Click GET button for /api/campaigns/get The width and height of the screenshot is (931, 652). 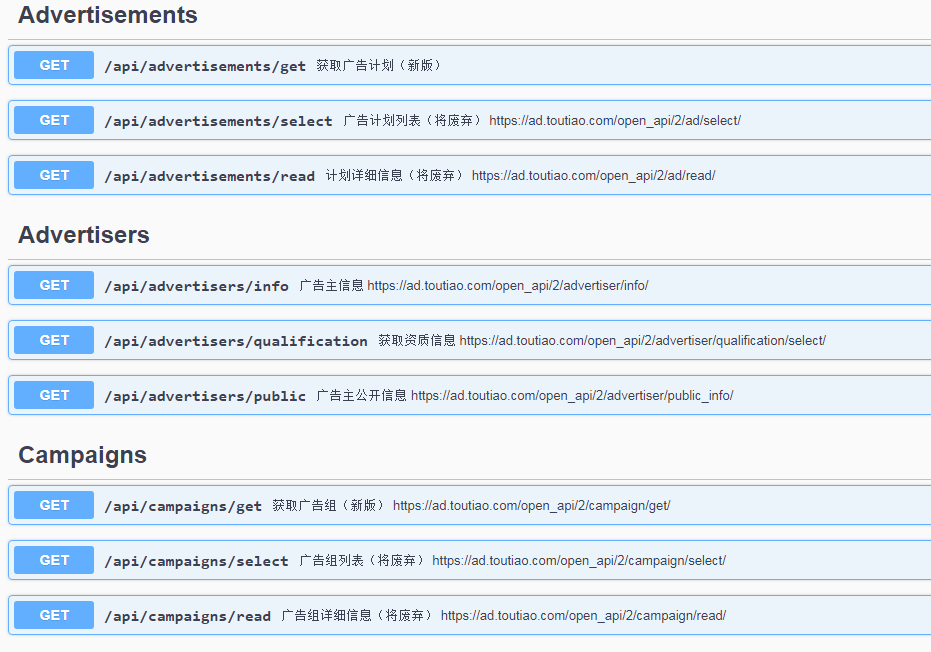click(x=54, y=505)
